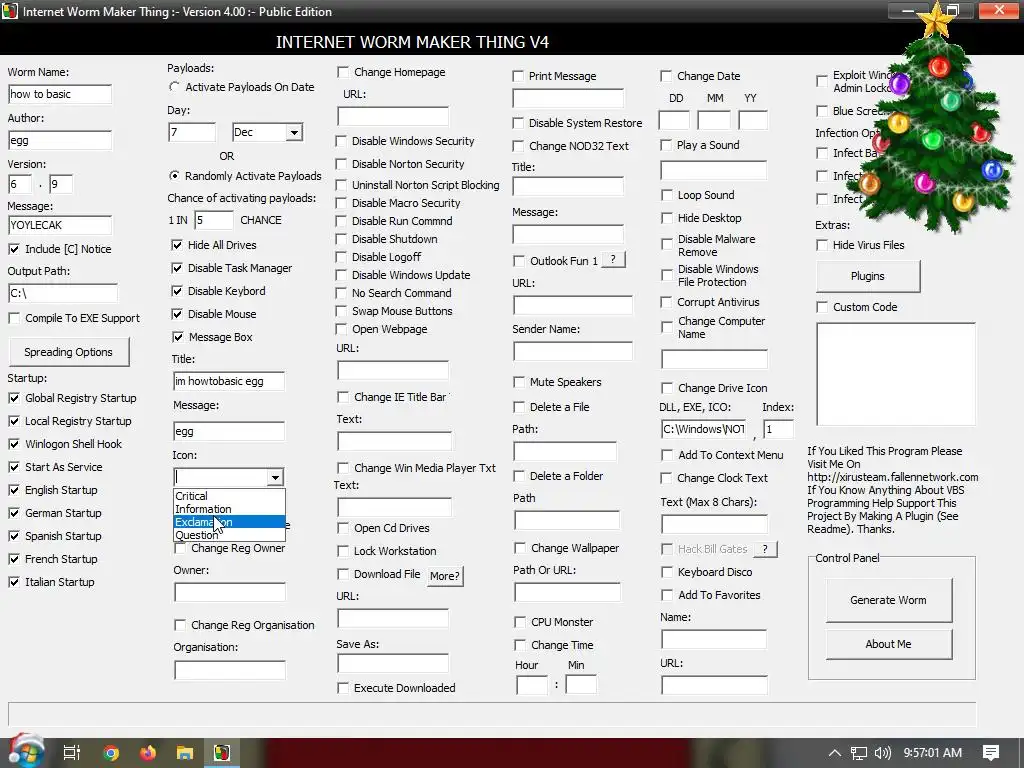Open the Windows Start button
This screenshot has width=1024, height=768.
(26, 752)
